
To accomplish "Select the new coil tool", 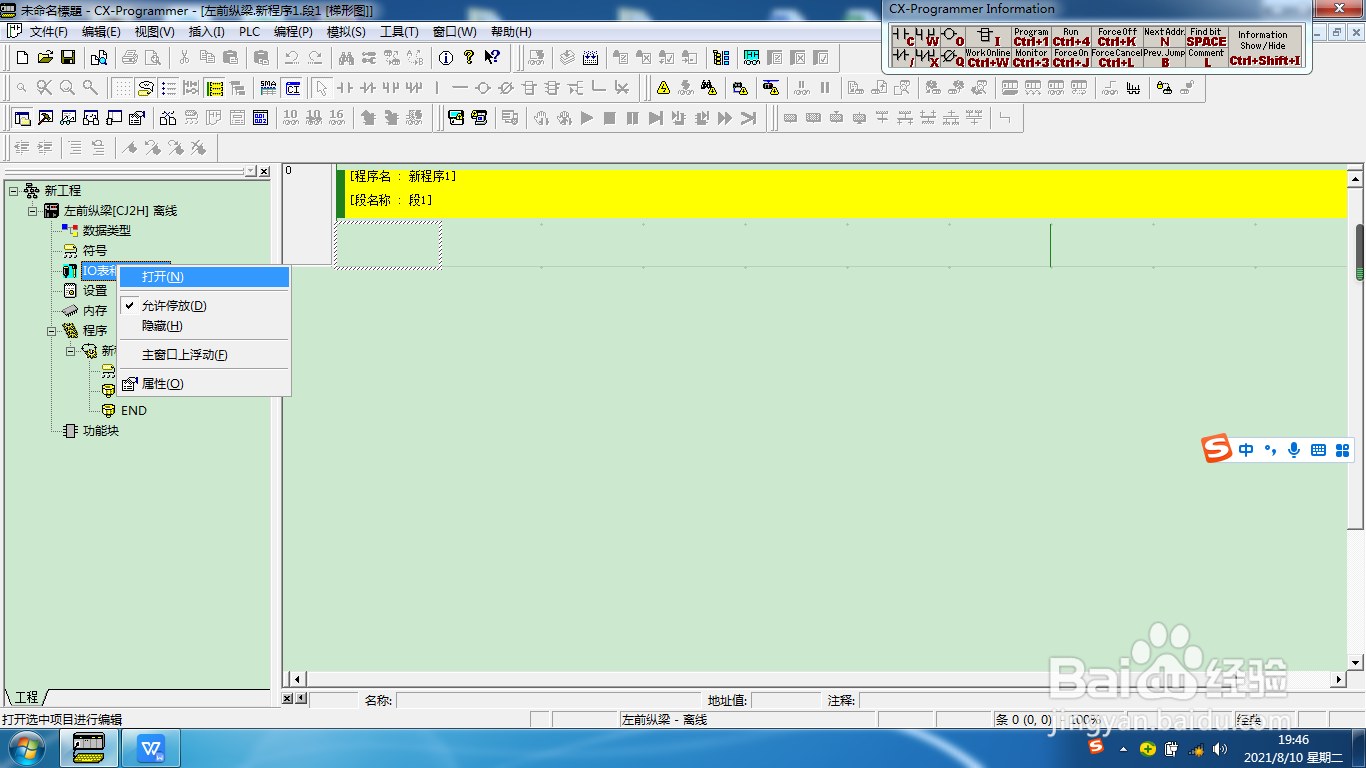I will pos(483,88).
